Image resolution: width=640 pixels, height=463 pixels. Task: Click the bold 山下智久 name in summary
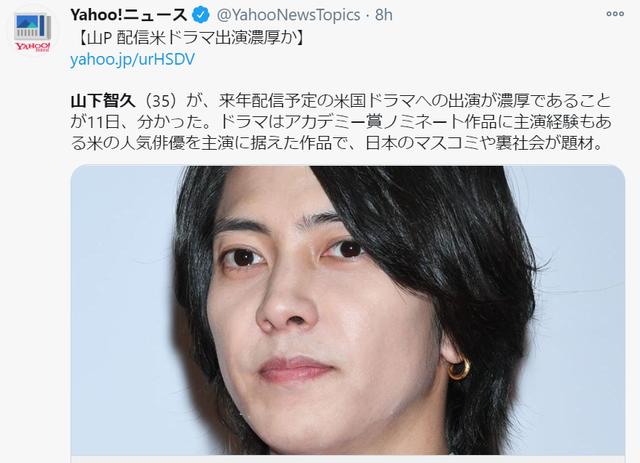[103, 101]
